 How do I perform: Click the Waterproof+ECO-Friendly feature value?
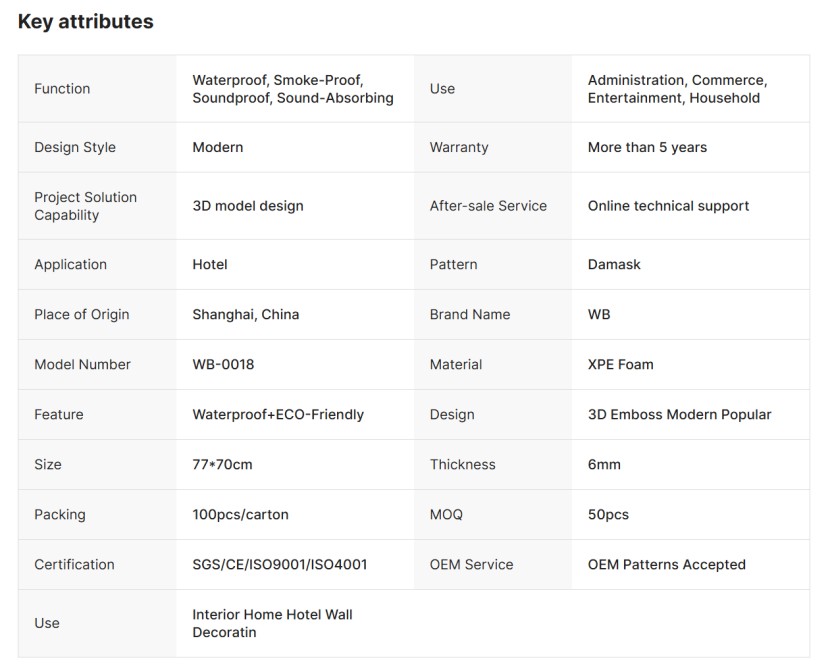coord(278,414)
